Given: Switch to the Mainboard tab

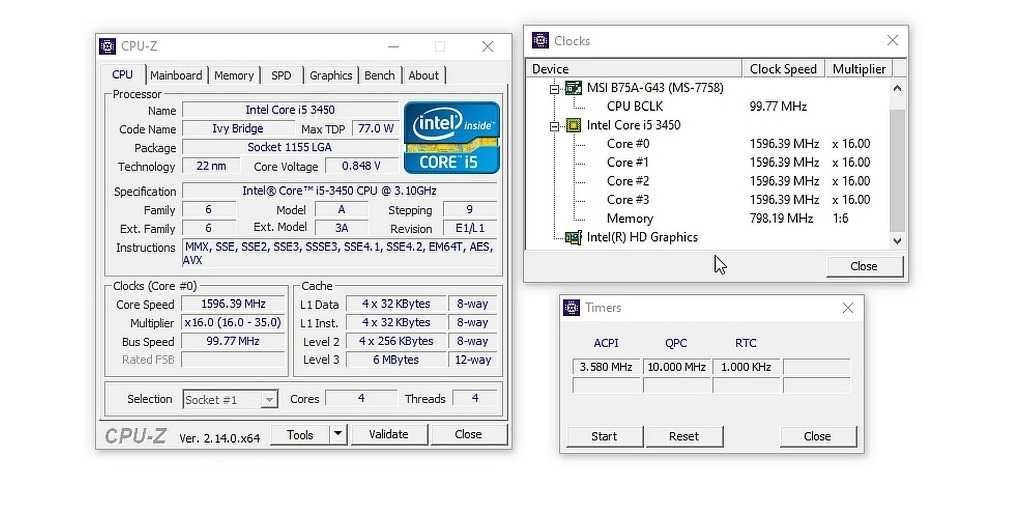Looking at the screenshot, I should [x=176, y=75].
